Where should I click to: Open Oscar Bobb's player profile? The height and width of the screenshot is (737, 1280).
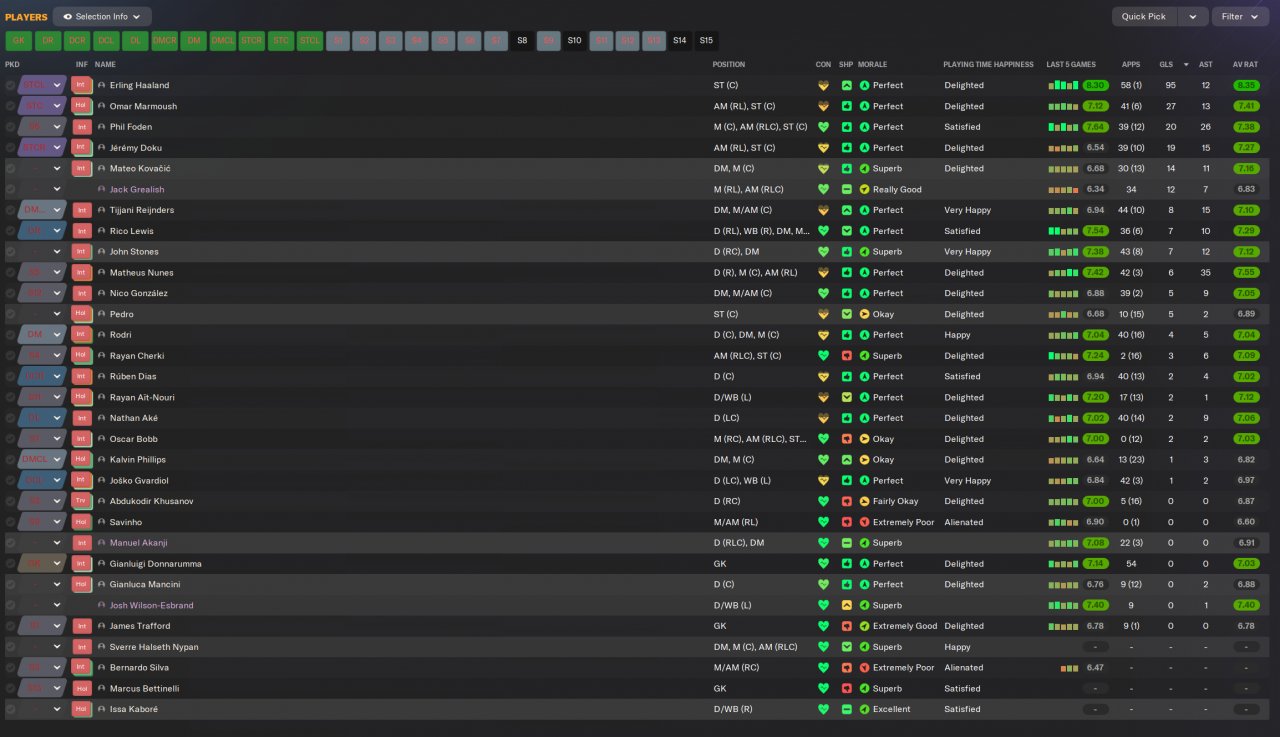point(134,439)
